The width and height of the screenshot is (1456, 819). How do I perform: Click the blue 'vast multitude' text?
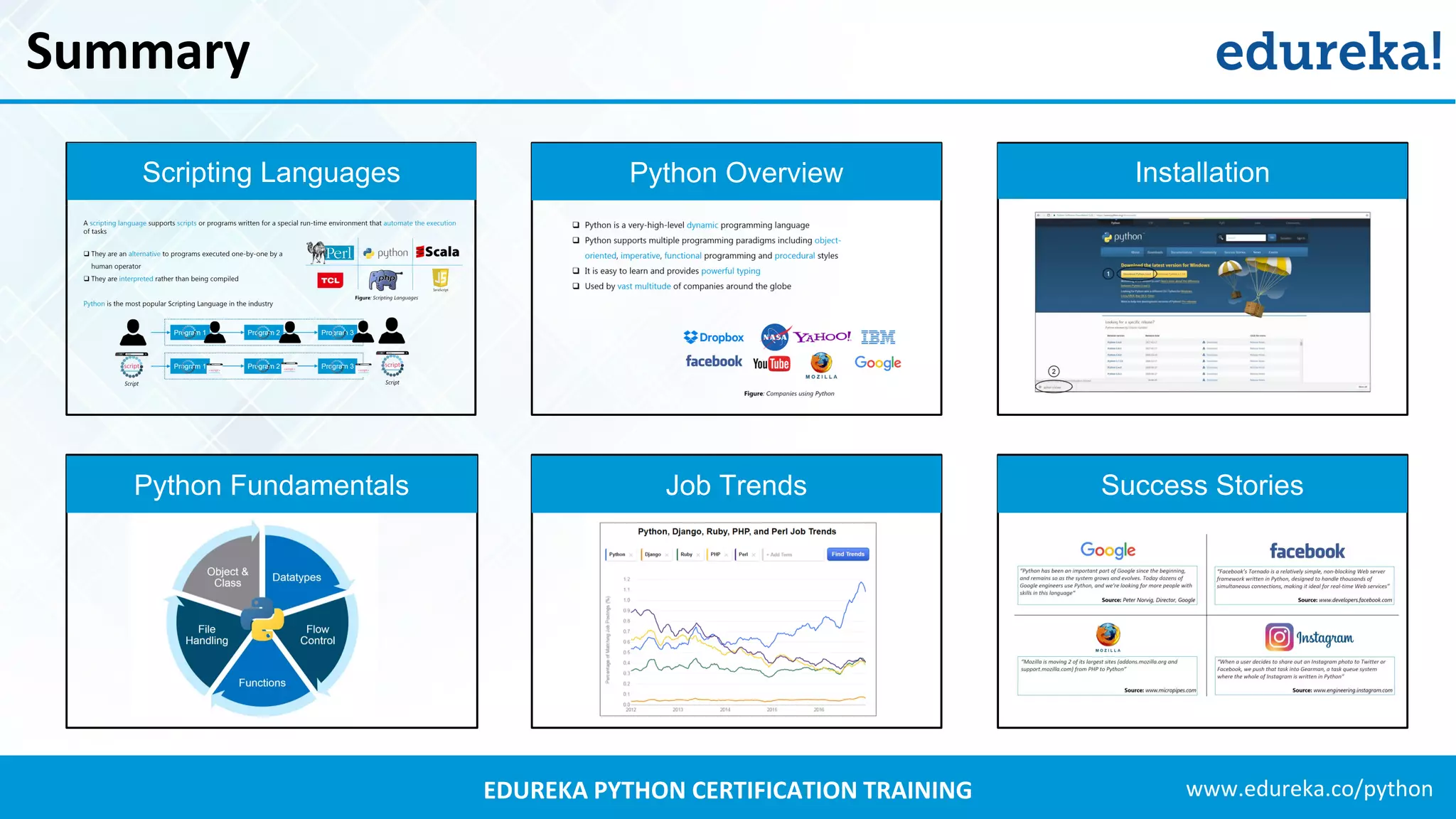pos(644,286)
